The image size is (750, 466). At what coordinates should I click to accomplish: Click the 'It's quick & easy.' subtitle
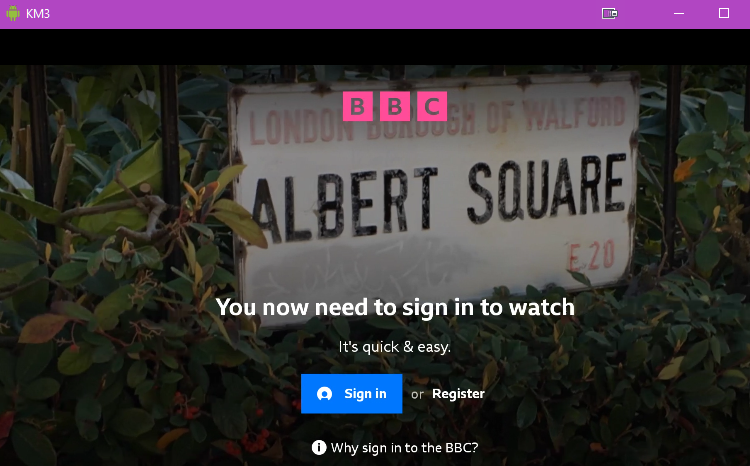395,347
